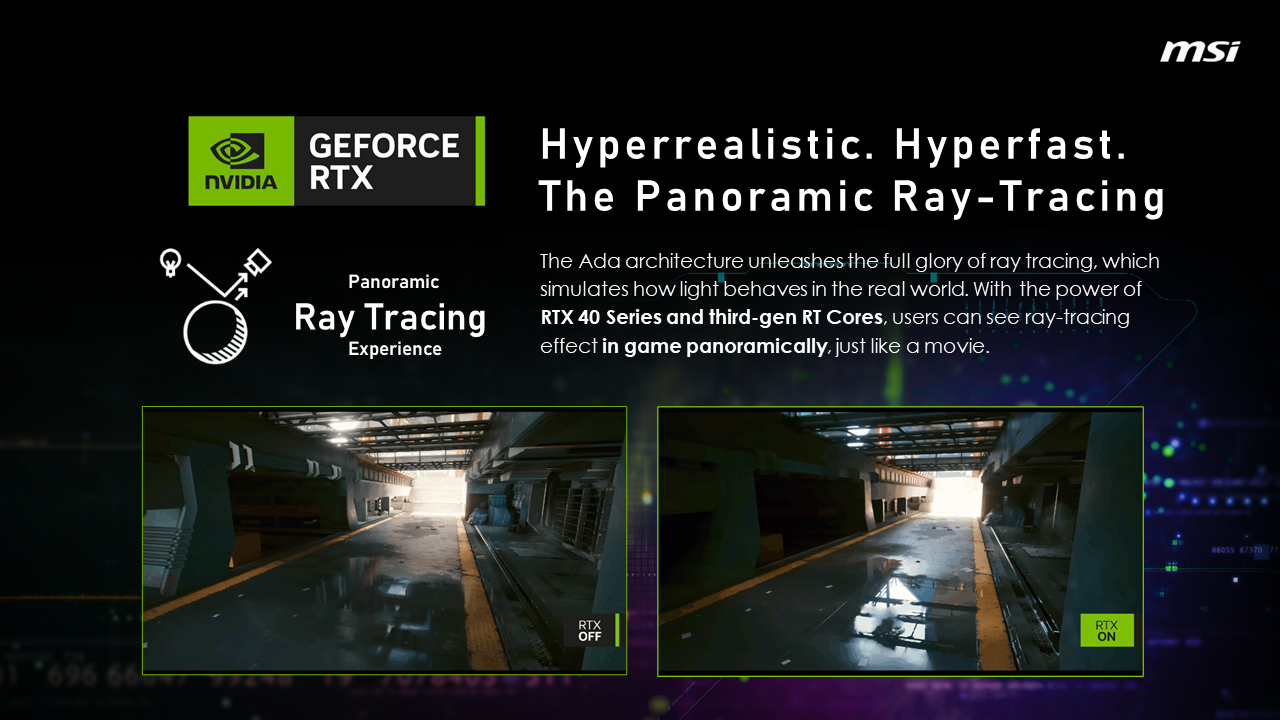Click the Ada architecture description paragraph
The height and width of the screenshot is (720, 1280).
(850, 304)
